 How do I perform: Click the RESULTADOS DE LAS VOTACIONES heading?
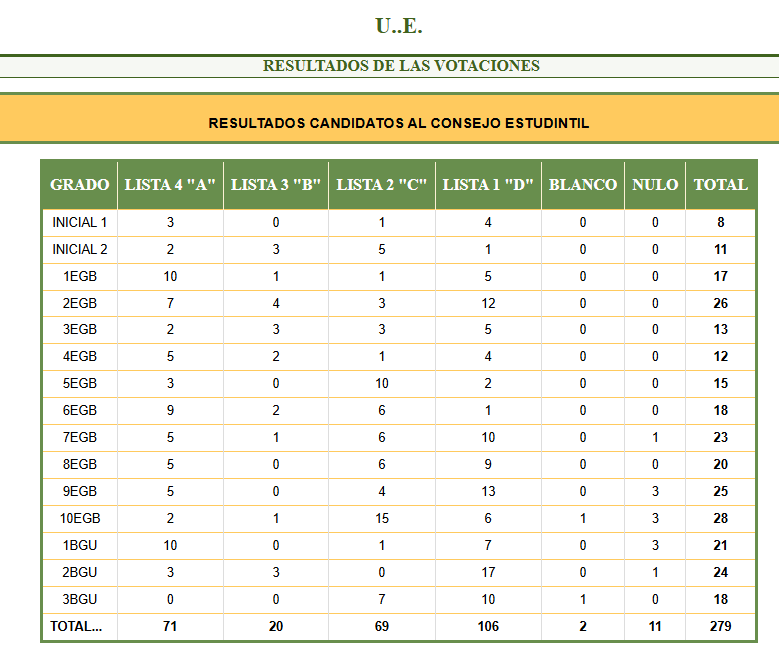click(x=401, y=66)
